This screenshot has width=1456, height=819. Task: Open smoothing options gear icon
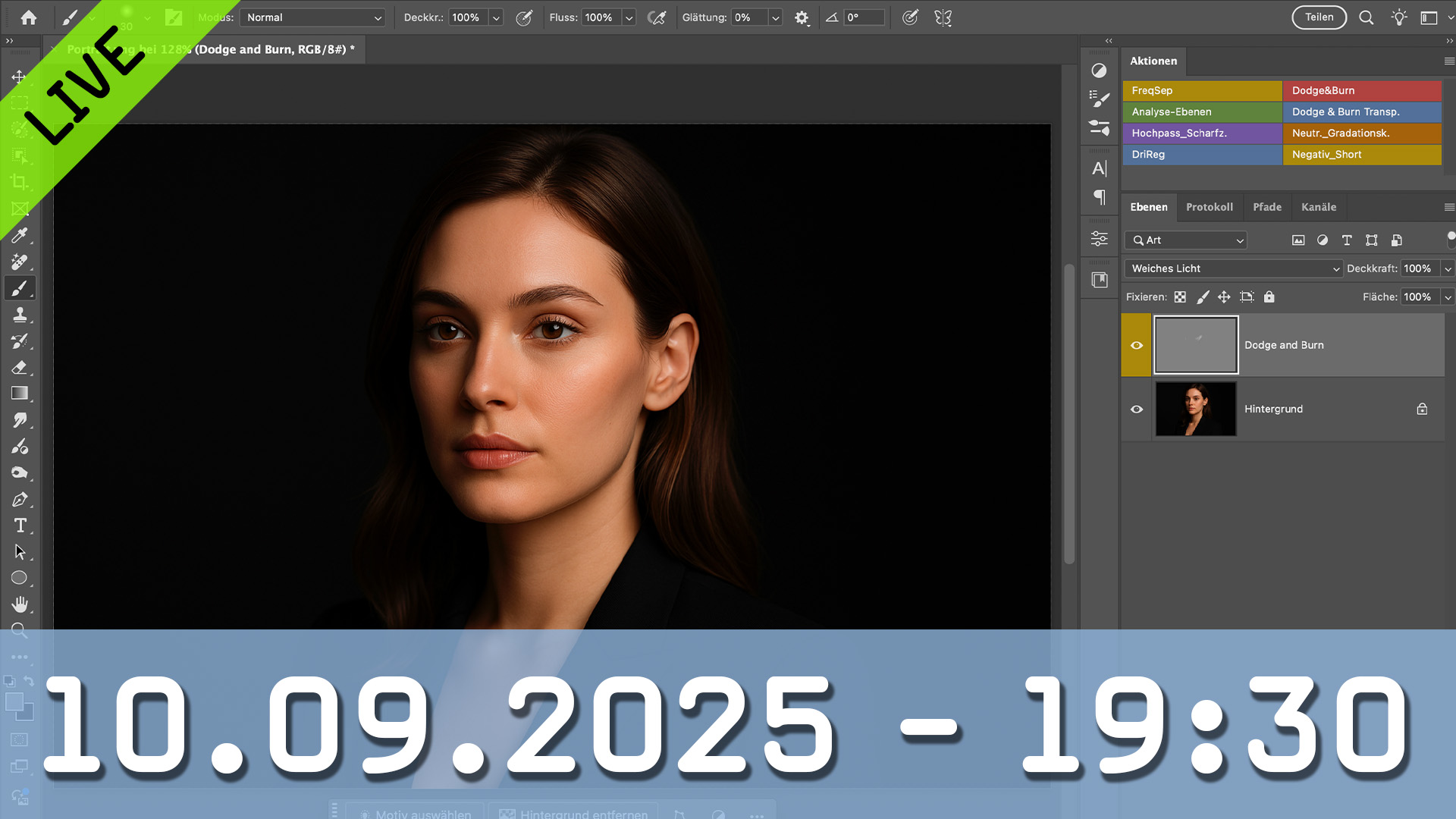[x=802, y=17]
